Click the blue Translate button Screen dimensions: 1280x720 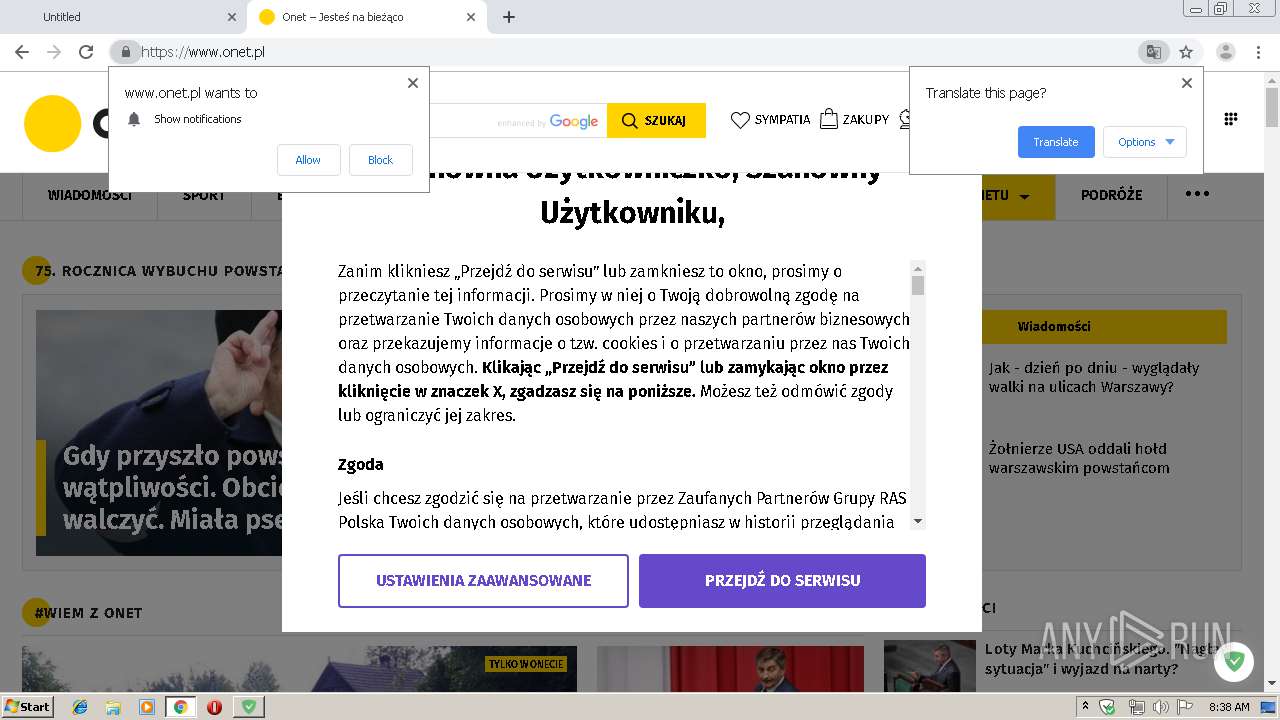click(x=1056, y=142)
